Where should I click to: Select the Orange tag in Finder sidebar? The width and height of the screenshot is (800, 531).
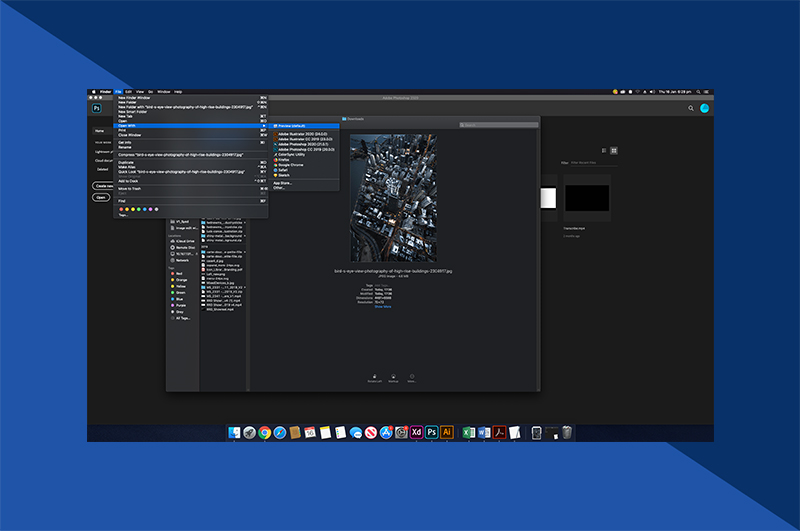[x=180, y=280]
